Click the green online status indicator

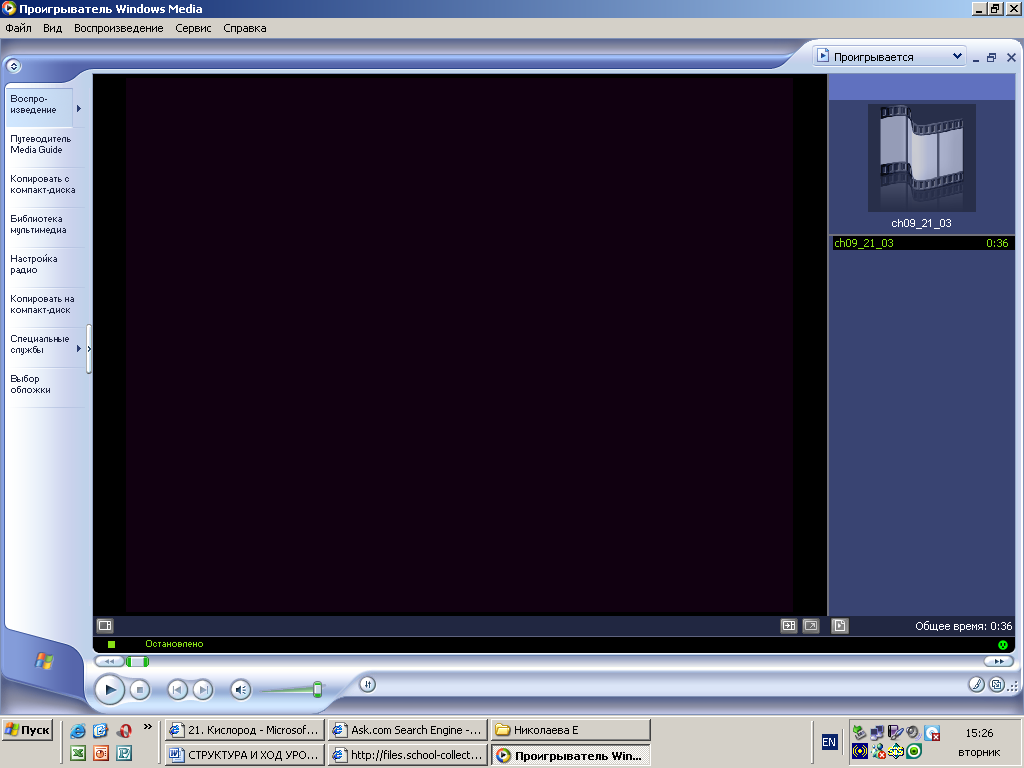click(x=1003, y=645)
